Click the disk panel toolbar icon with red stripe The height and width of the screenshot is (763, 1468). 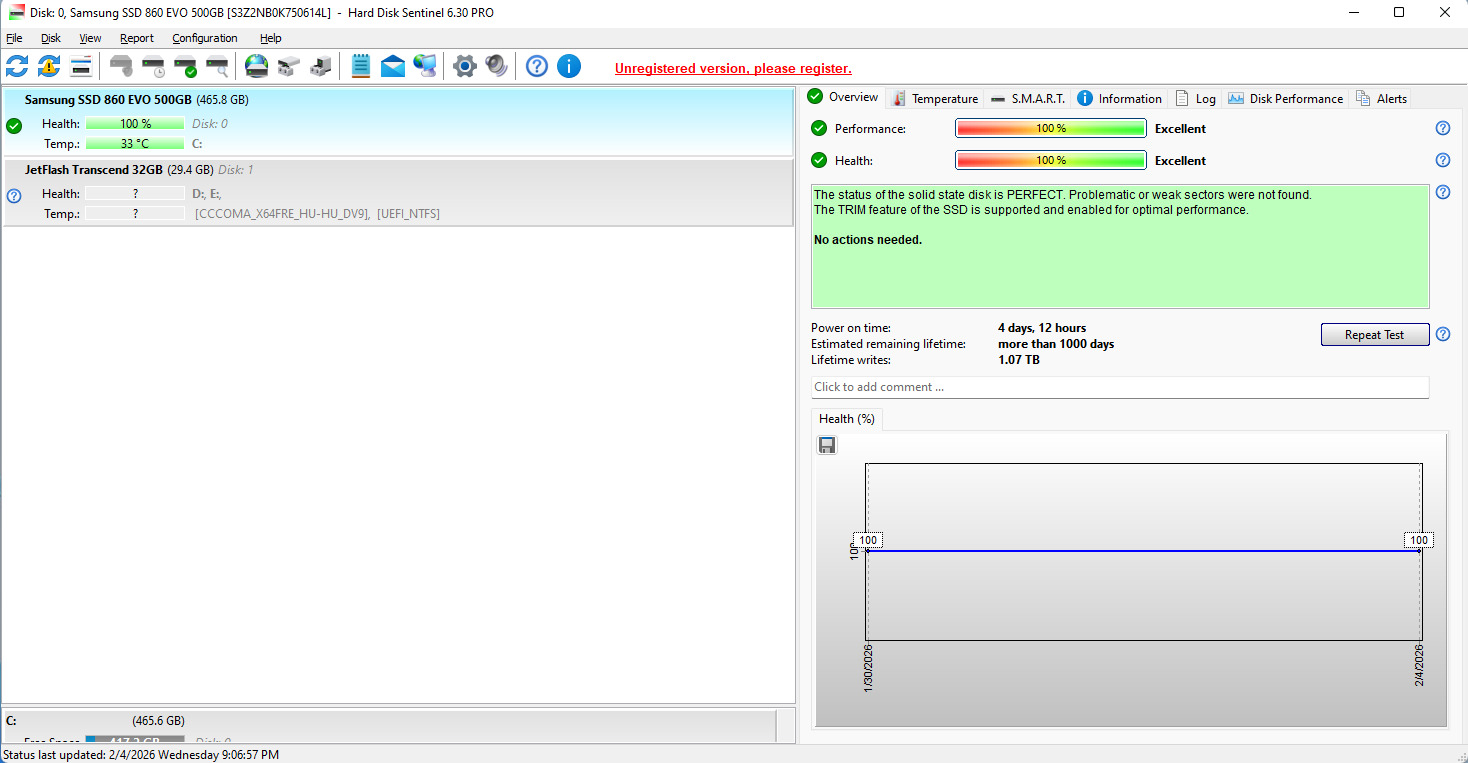coord(81,66)
